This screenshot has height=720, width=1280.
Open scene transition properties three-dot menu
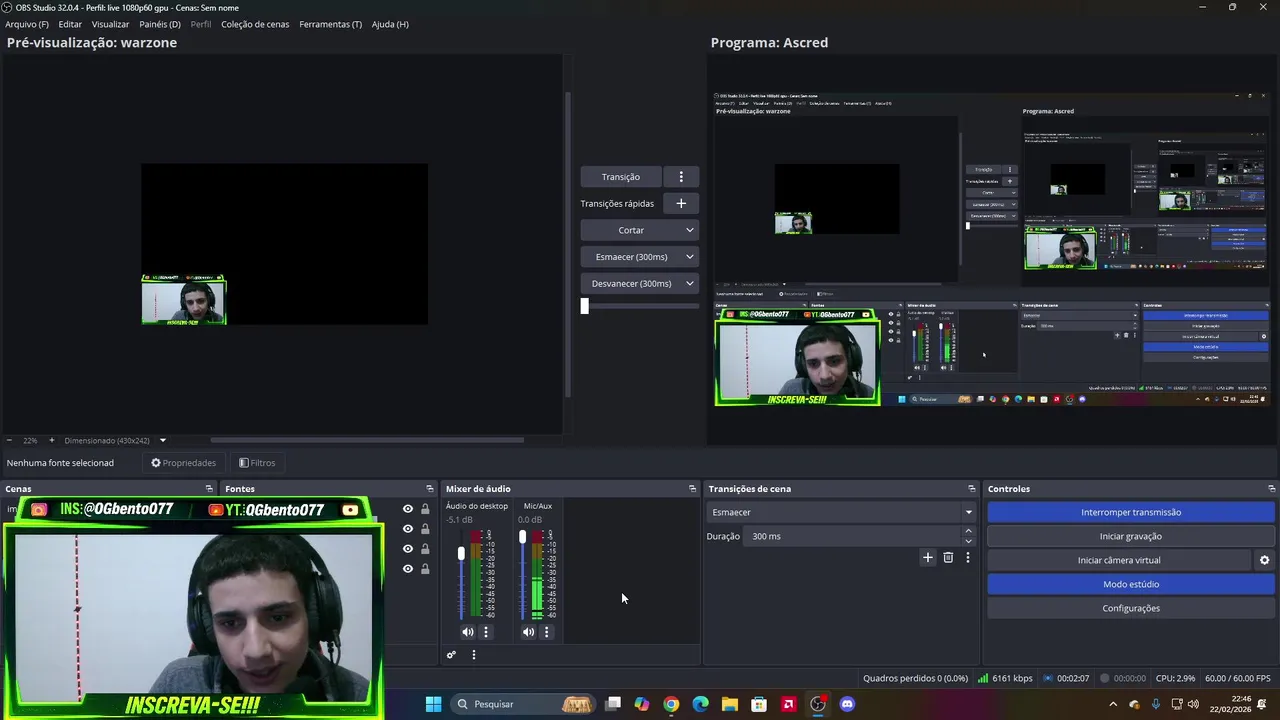pos(967,557)
